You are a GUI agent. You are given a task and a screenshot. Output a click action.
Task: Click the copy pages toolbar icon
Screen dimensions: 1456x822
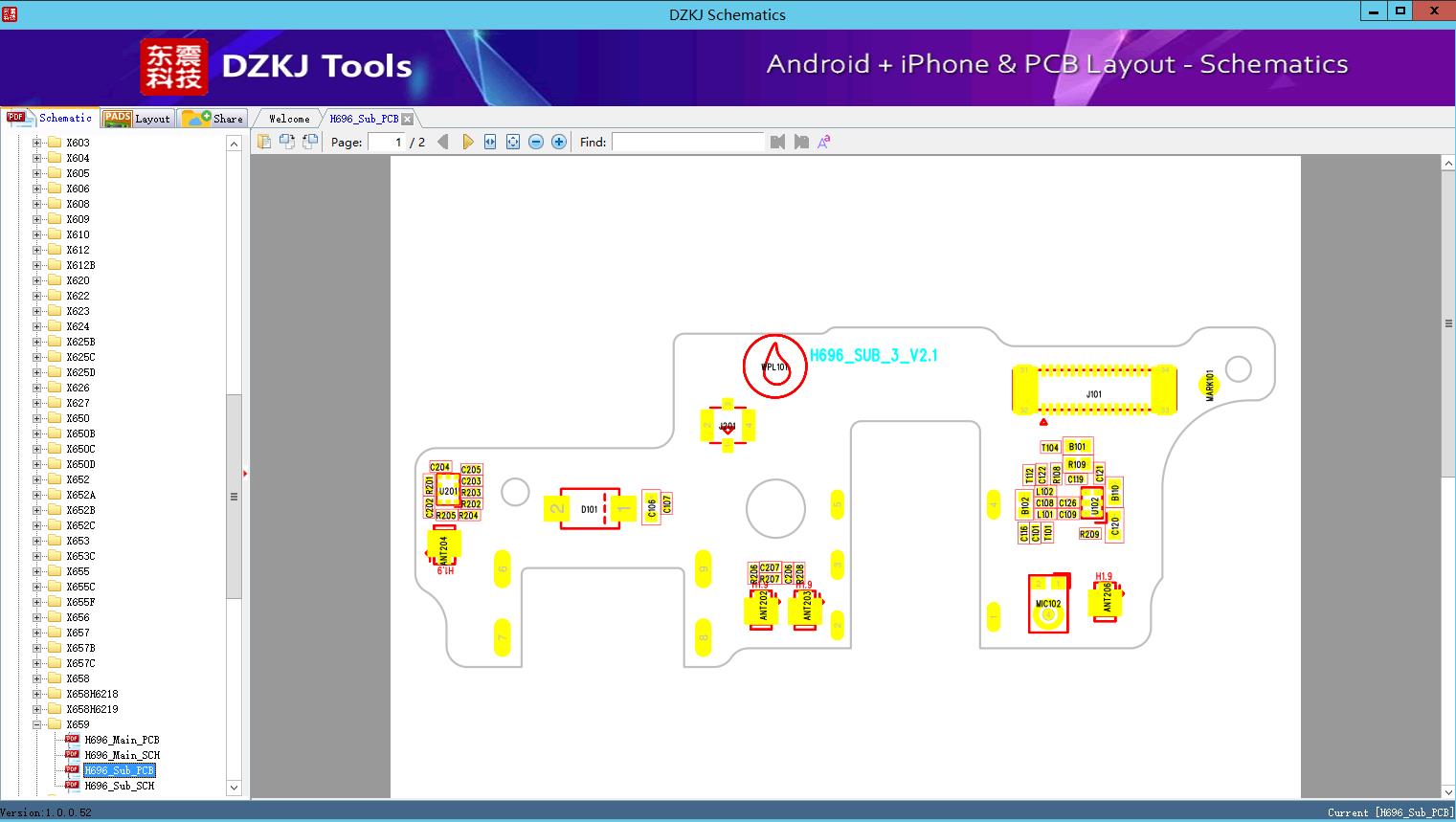[263, 142]
